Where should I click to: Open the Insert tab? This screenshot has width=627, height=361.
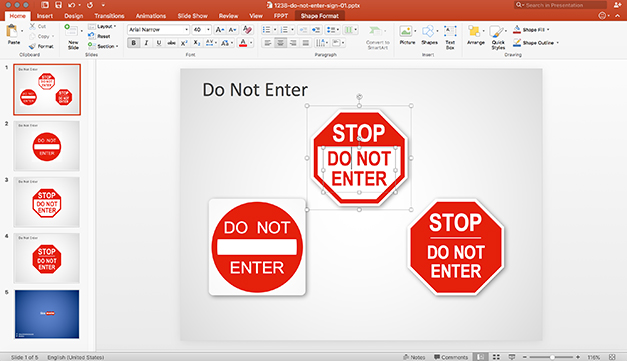45,16
